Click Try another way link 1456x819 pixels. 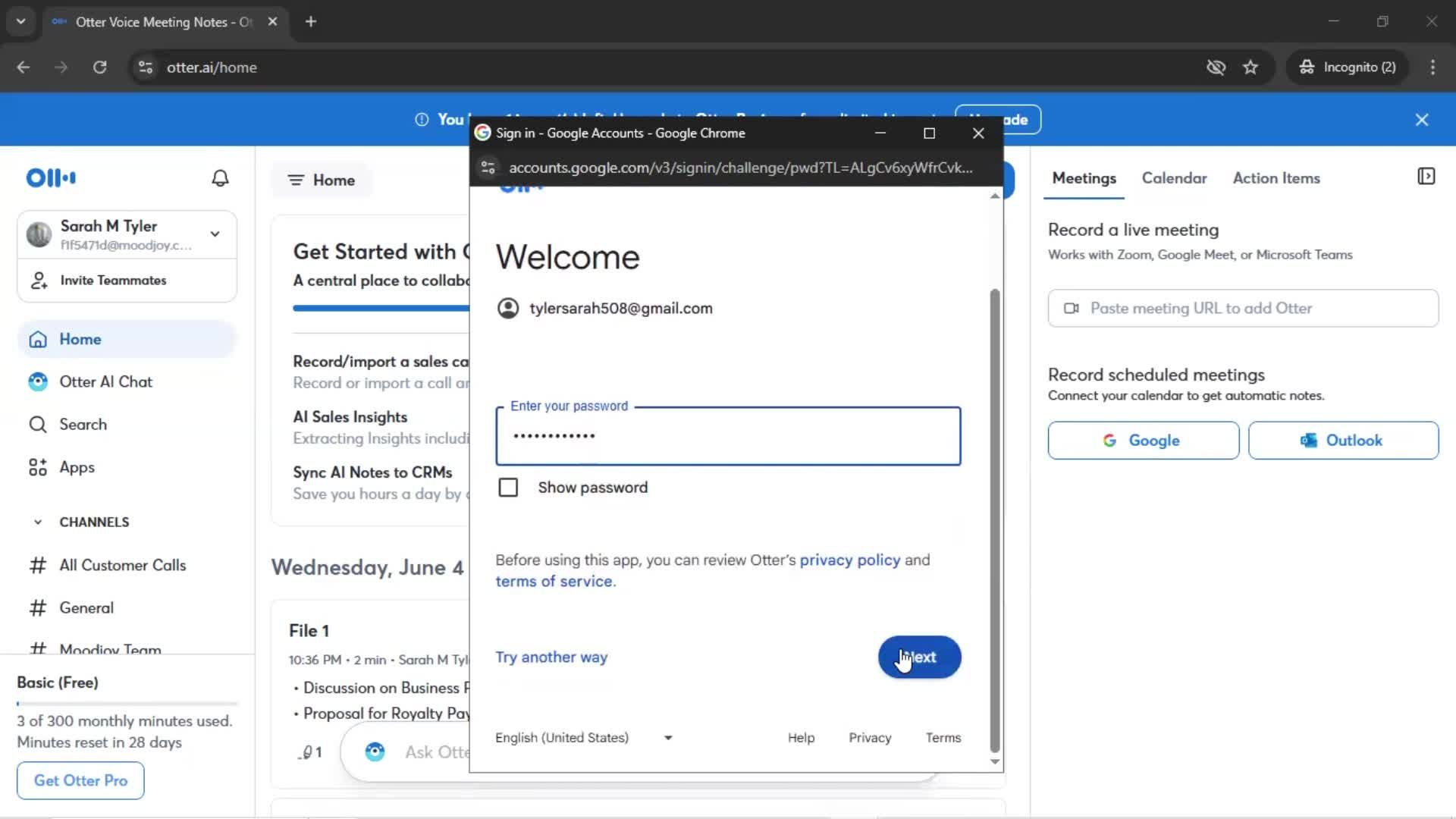click(x=551, y=657)
